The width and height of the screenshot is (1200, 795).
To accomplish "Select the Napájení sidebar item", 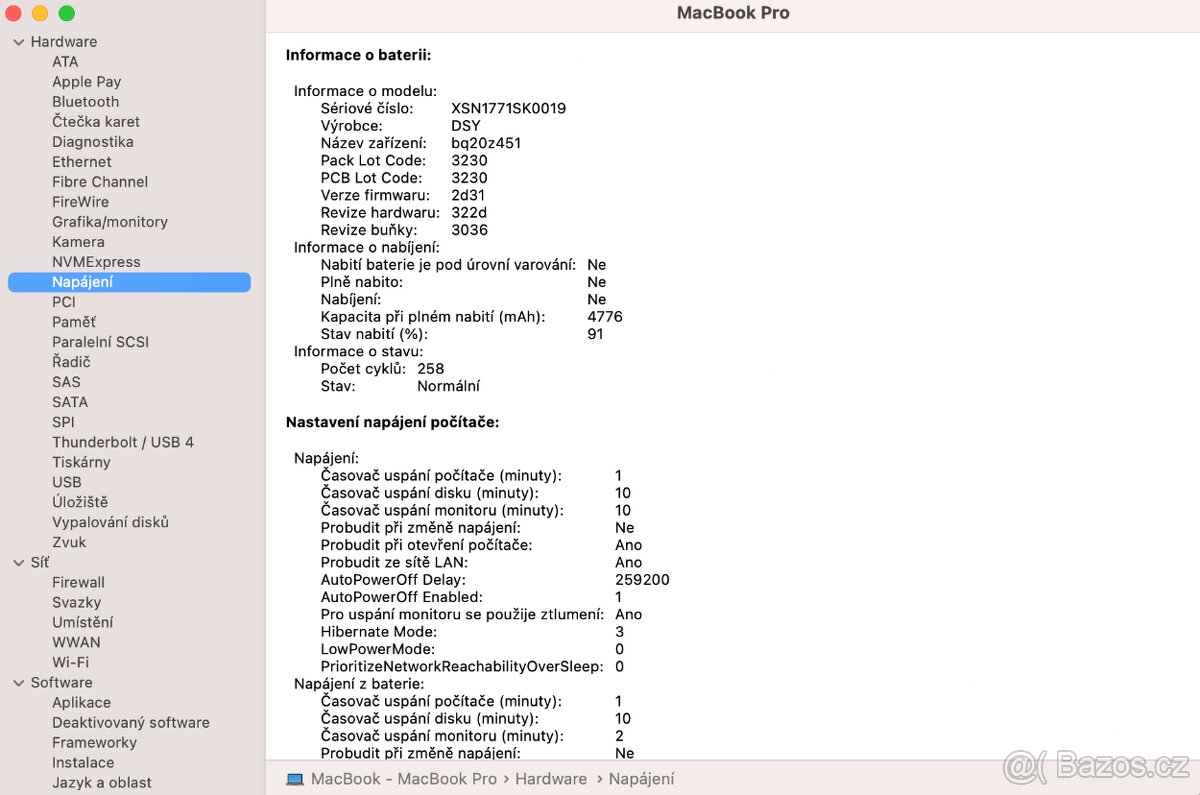I will [82, 282].
